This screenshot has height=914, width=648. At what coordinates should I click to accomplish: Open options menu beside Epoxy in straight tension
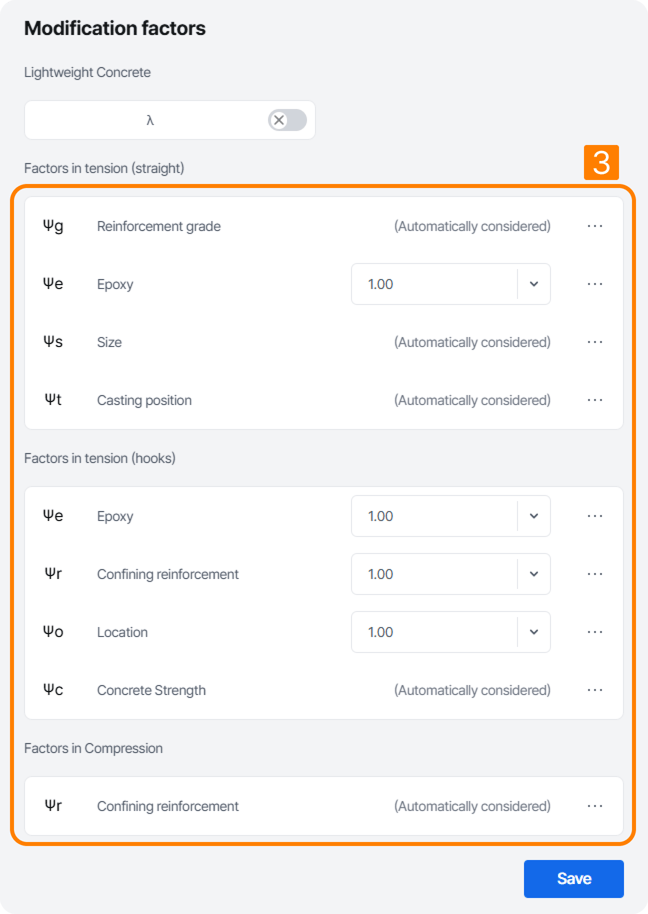click(595, 284)
